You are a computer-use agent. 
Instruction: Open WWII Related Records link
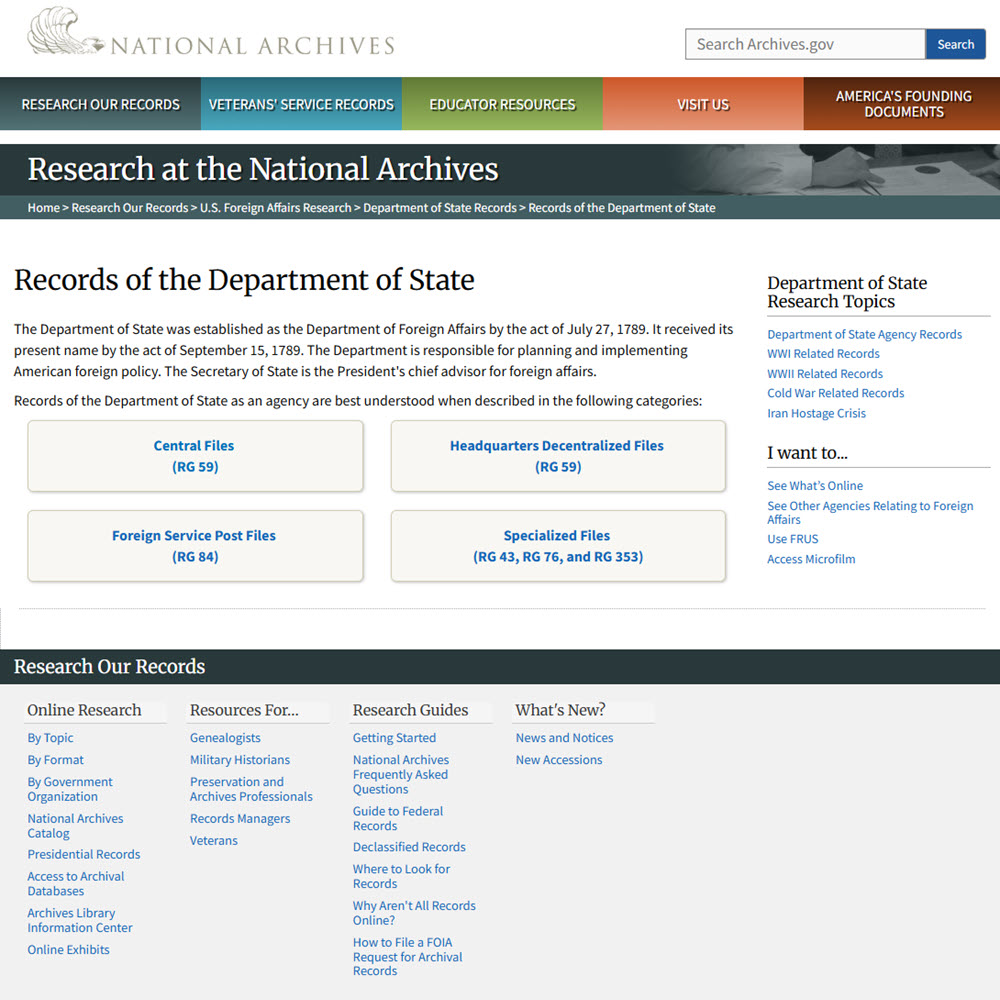point(825,374)
